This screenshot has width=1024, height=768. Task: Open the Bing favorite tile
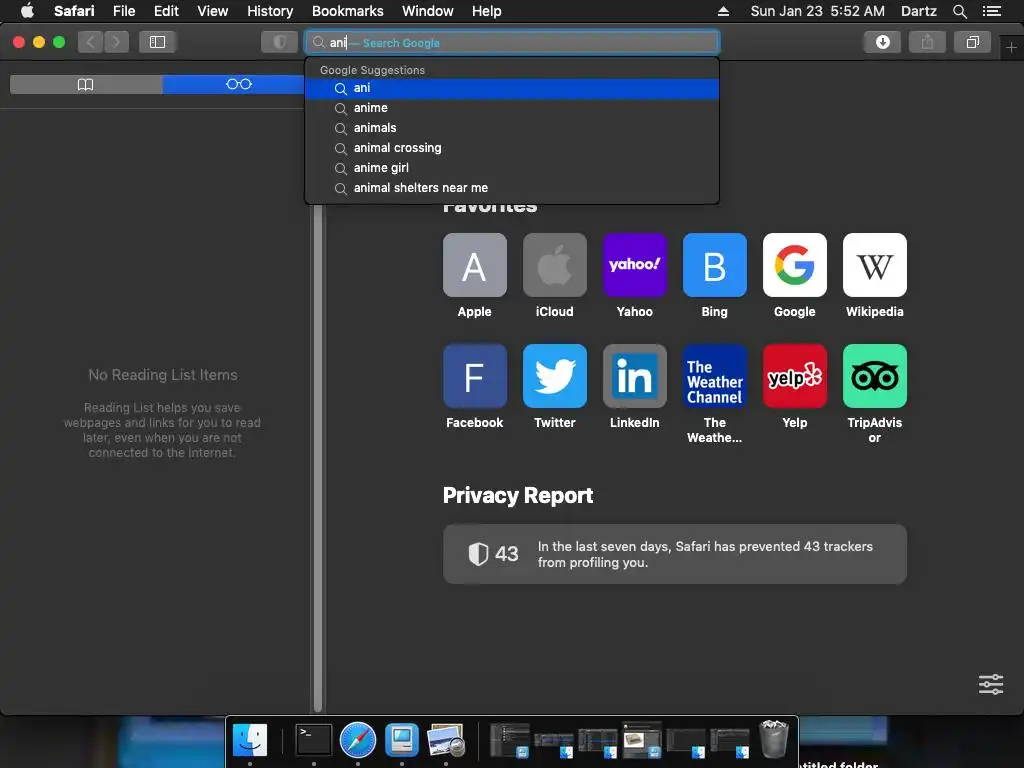point(714,265)
